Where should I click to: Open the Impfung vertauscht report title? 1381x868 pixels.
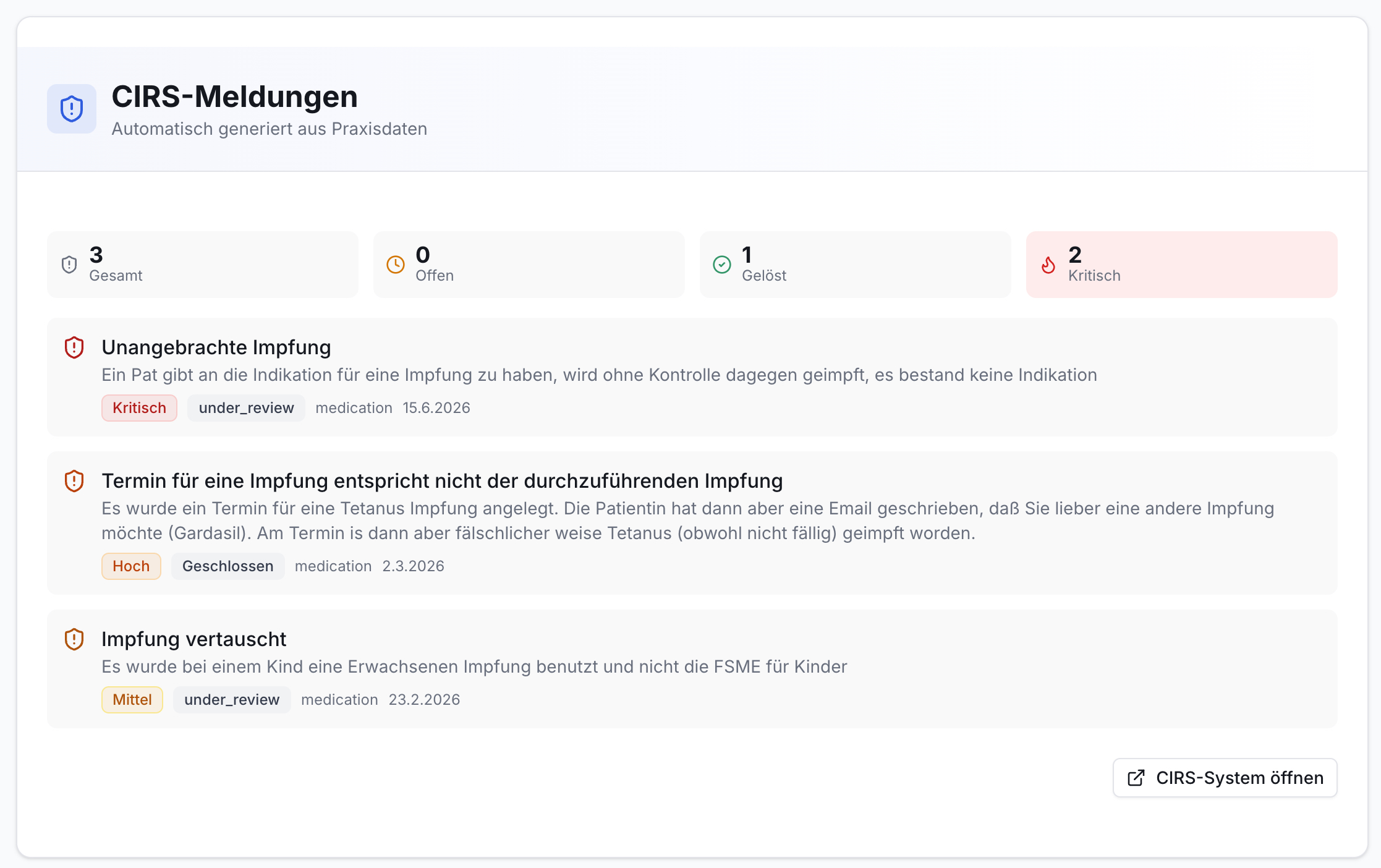click(x=194, y=639)
